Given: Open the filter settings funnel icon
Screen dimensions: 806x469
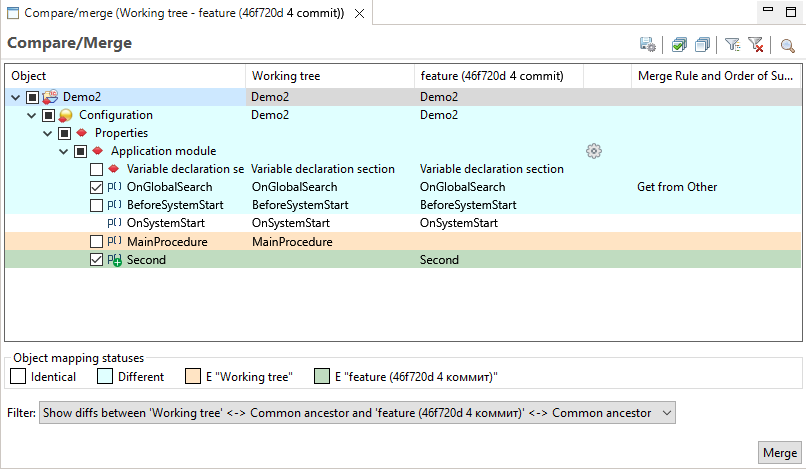Looking at the screenshot, I should pyautogui.click(x=732, y=45).
